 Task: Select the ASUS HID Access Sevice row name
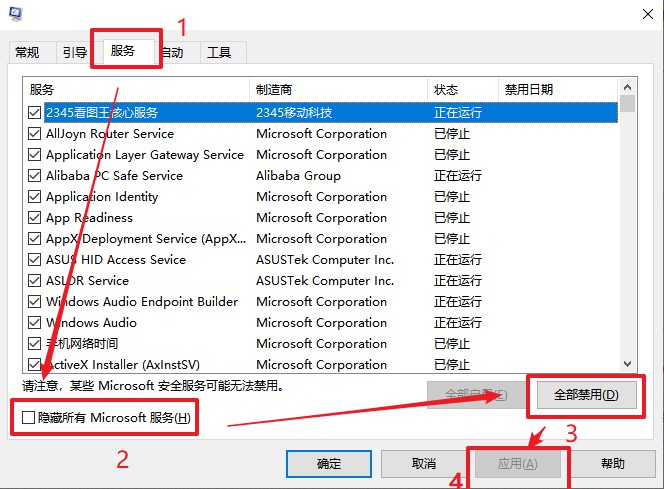116,260
